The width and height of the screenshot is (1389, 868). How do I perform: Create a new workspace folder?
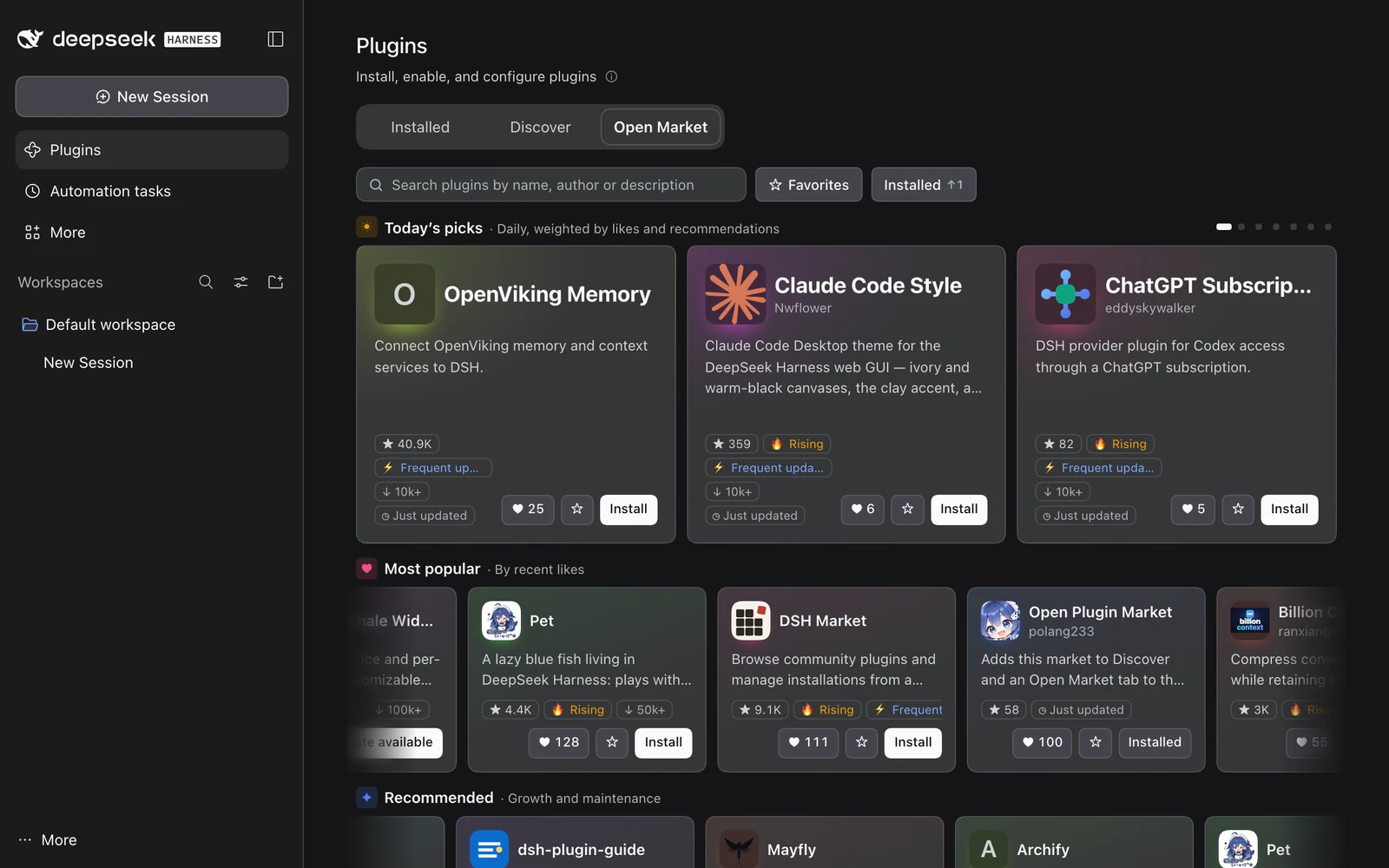275,282
